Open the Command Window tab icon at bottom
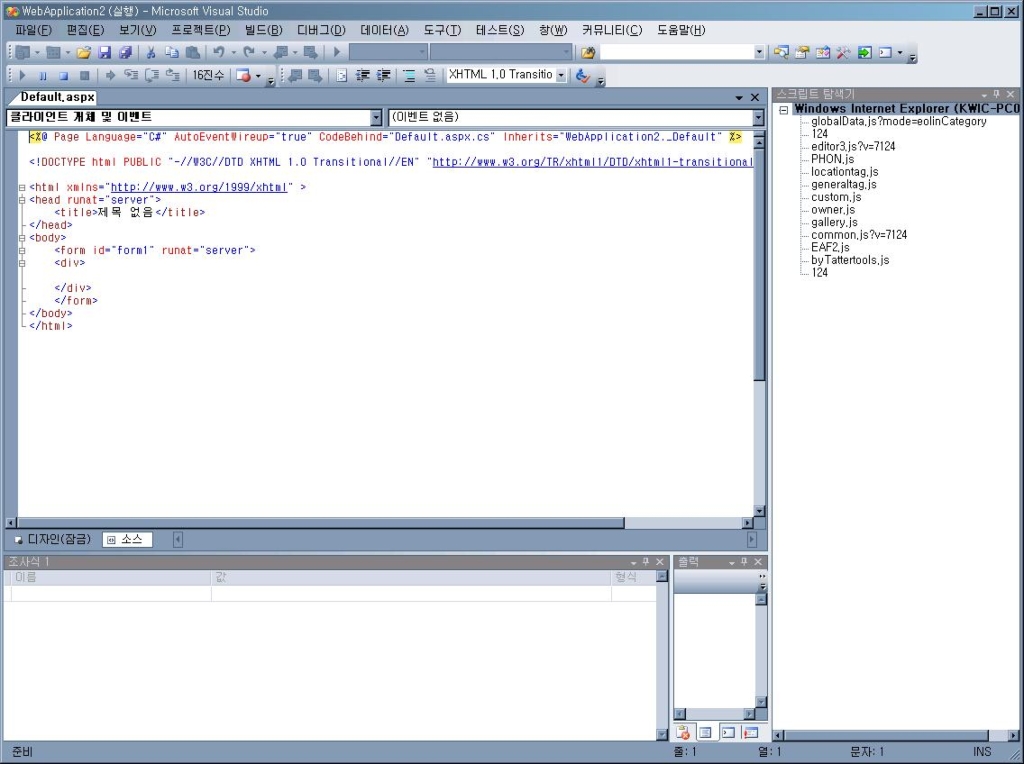 pos(728,733)
